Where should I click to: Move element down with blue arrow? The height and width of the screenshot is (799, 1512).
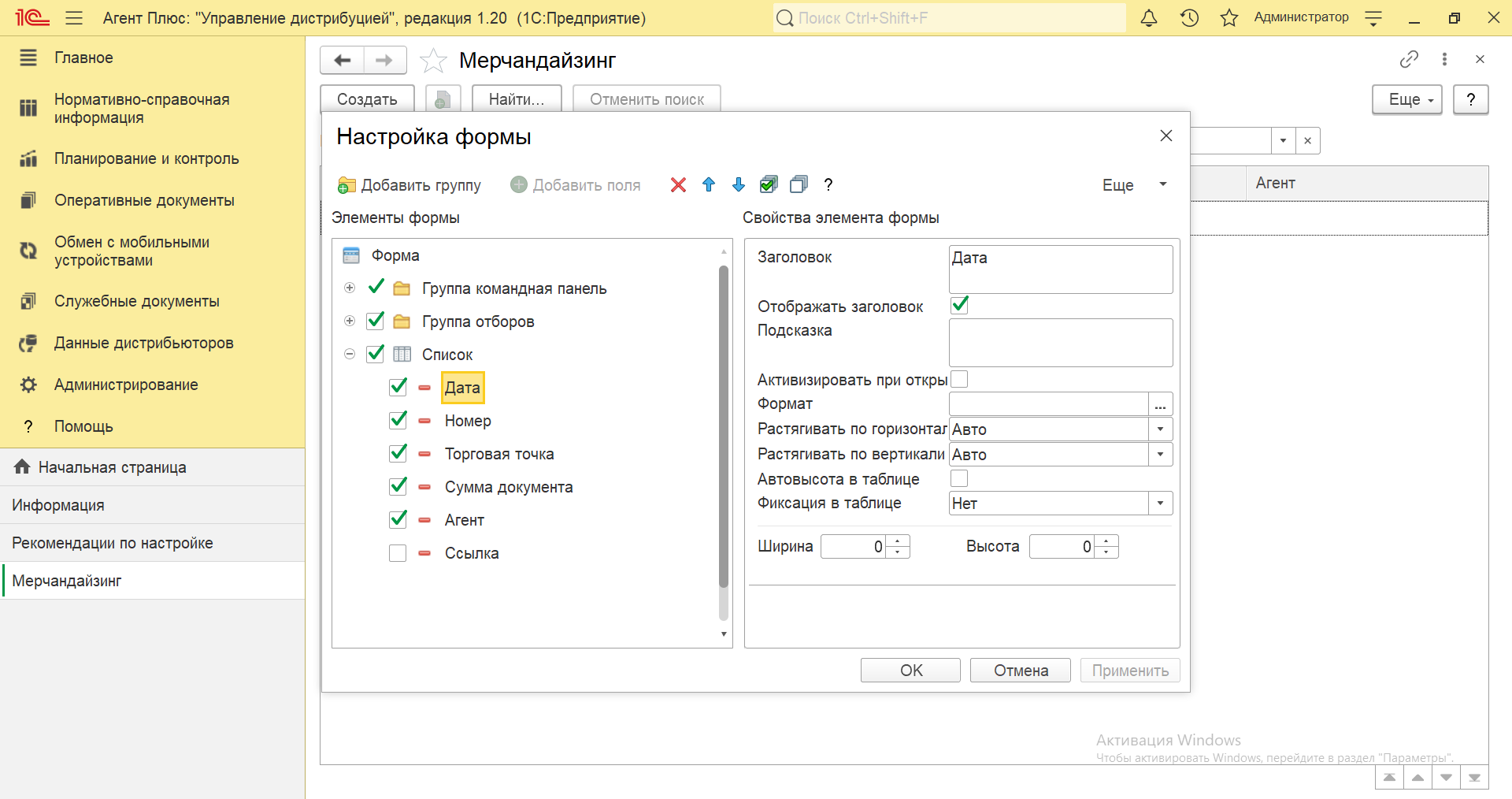(x=739, y=184)
